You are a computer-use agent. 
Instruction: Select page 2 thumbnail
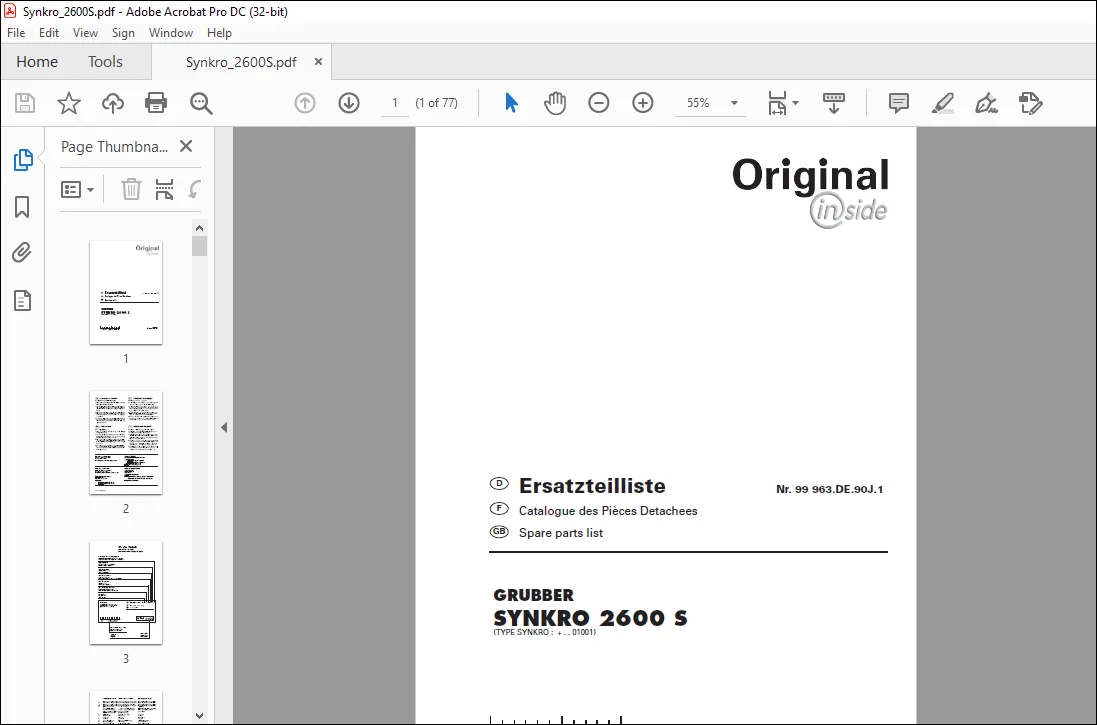point(126,442)
